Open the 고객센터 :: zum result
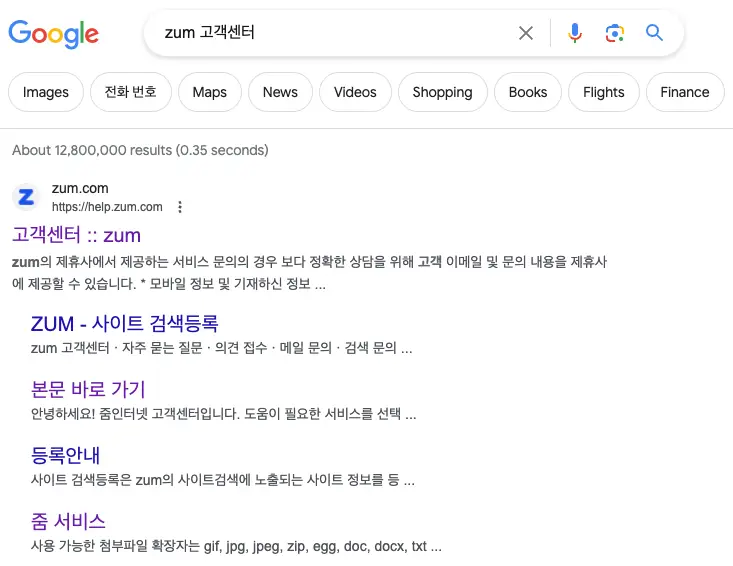Image resolution: width=733 pixels, height=566 pixels. (x=76, y=235)
